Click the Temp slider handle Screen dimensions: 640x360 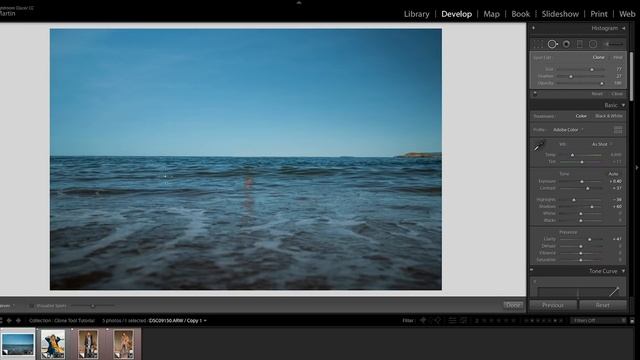[x=572, y=155]
